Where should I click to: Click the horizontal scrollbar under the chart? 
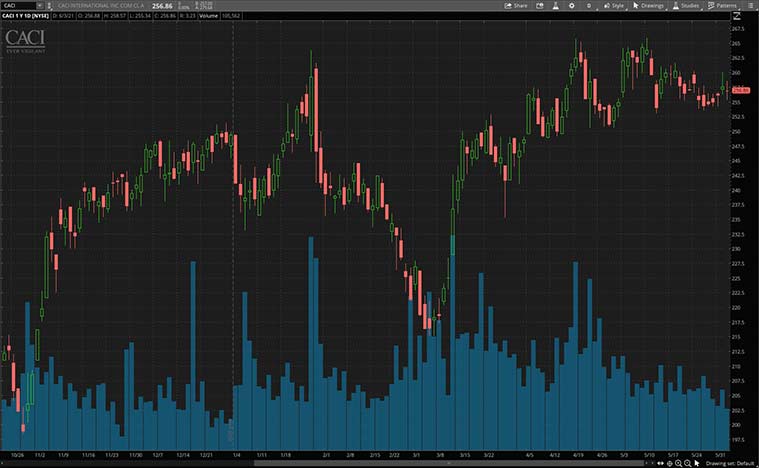click(x=400, y=463)
